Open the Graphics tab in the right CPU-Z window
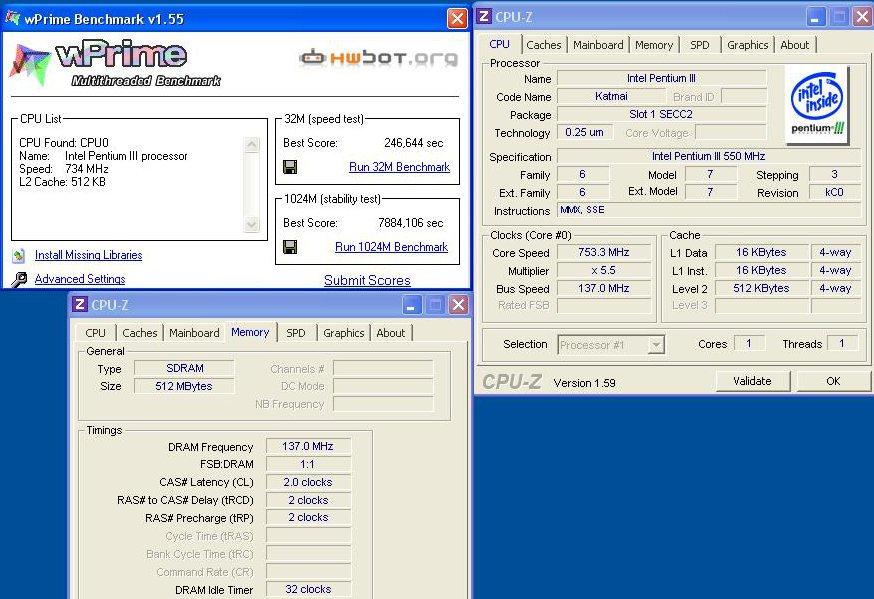This screenshot has height=599, width=874. tap(747, 45)
